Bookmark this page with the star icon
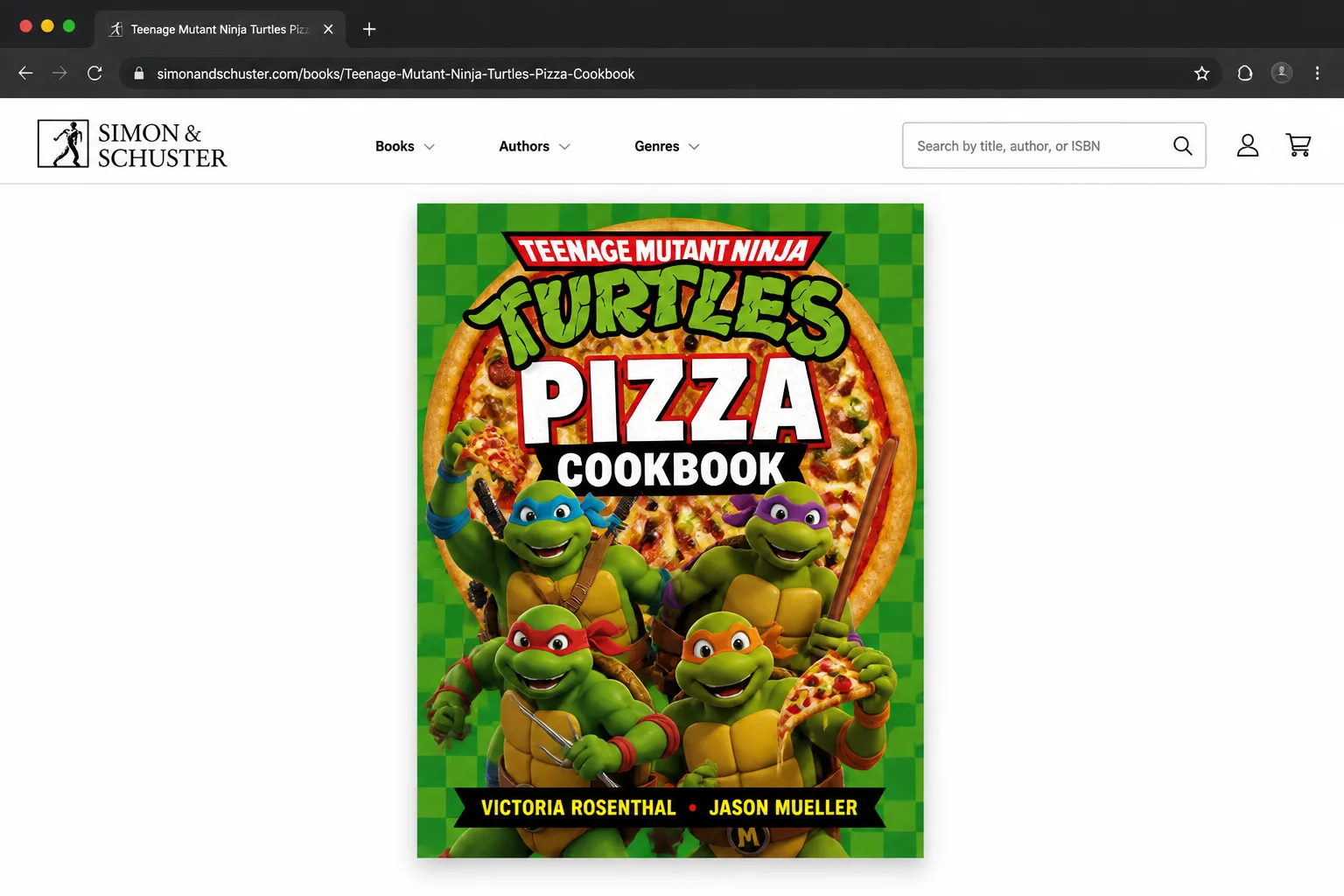This screenshot has width=1344, height=896. (x=1201, y=73)
